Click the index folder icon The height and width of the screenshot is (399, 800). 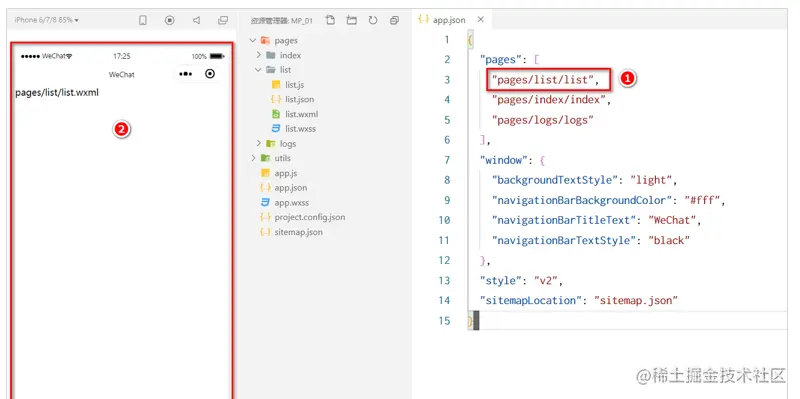270,55
